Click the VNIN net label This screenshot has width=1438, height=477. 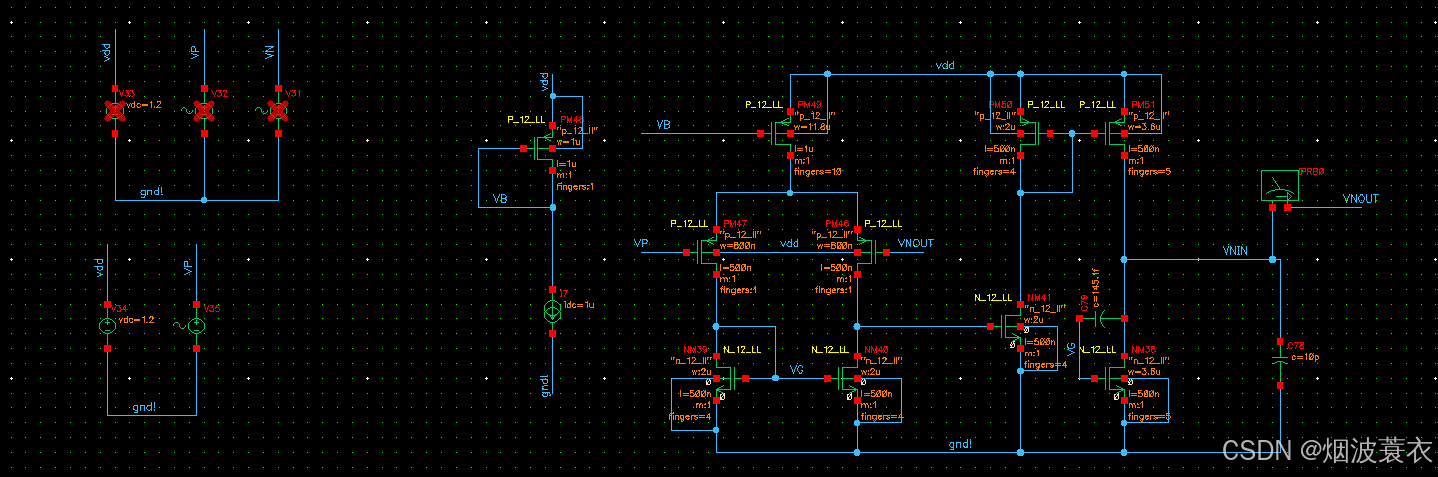pyautogui.click(x=1235, y=250)
